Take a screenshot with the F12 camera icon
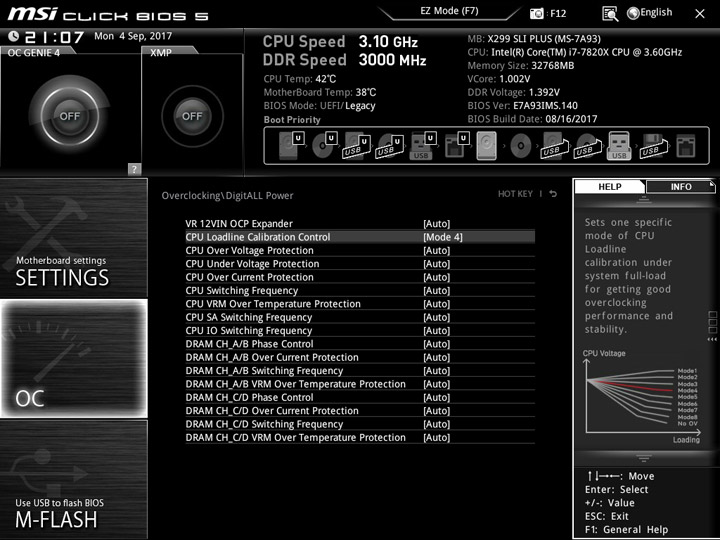 [x=536, y=13]
